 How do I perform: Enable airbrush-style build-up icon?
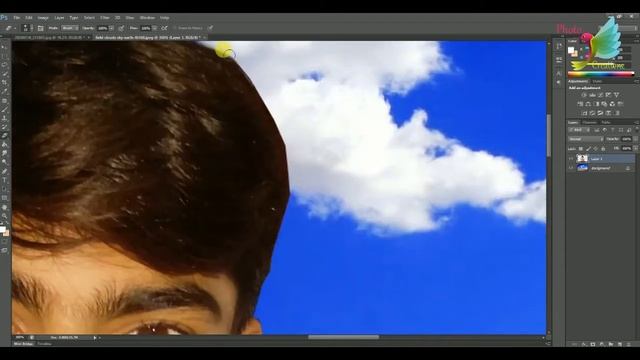tap(164, 28)
